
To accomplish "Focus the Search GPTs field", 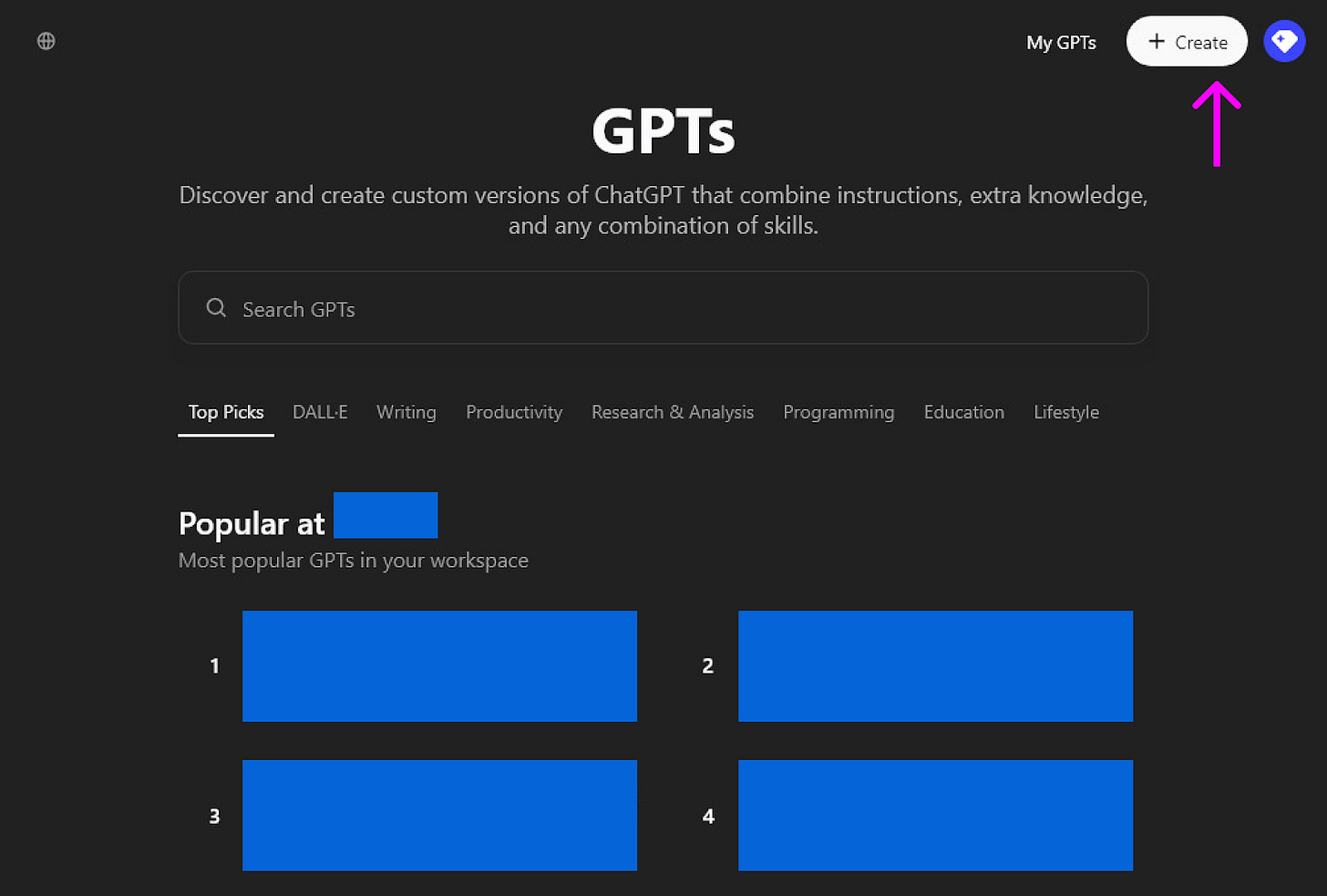I will click(x=663, y=307).
